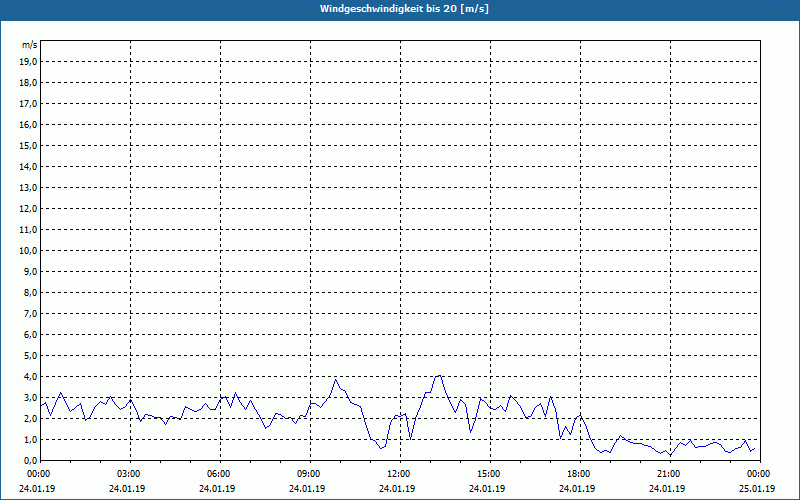800x500 pixels.
Task: Select the '06:00' time label
Action: click(217, 474)
